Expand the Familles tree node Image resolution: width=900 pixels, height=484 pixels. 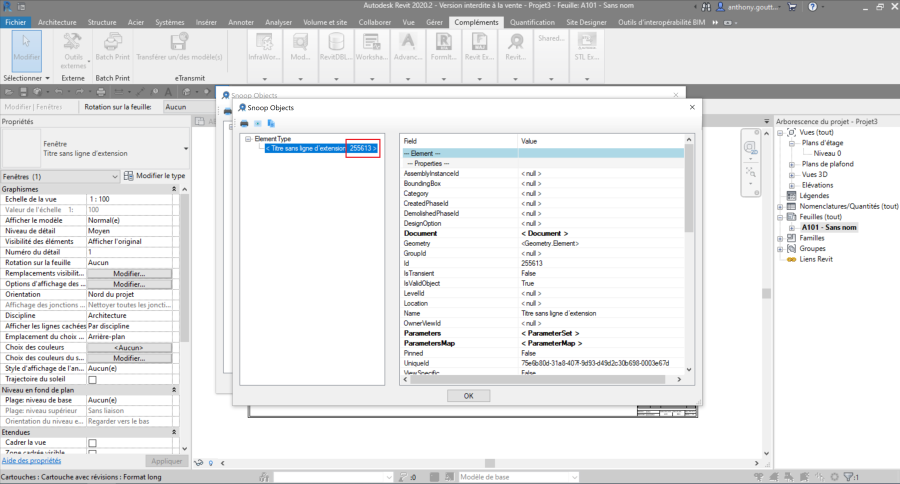(781, 239)
